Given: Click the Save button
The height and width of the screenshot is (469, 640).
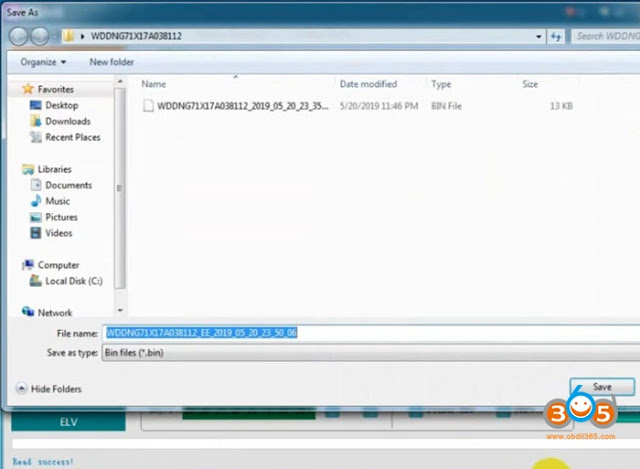Looking at the screenshot, I should tap(602, 387).
